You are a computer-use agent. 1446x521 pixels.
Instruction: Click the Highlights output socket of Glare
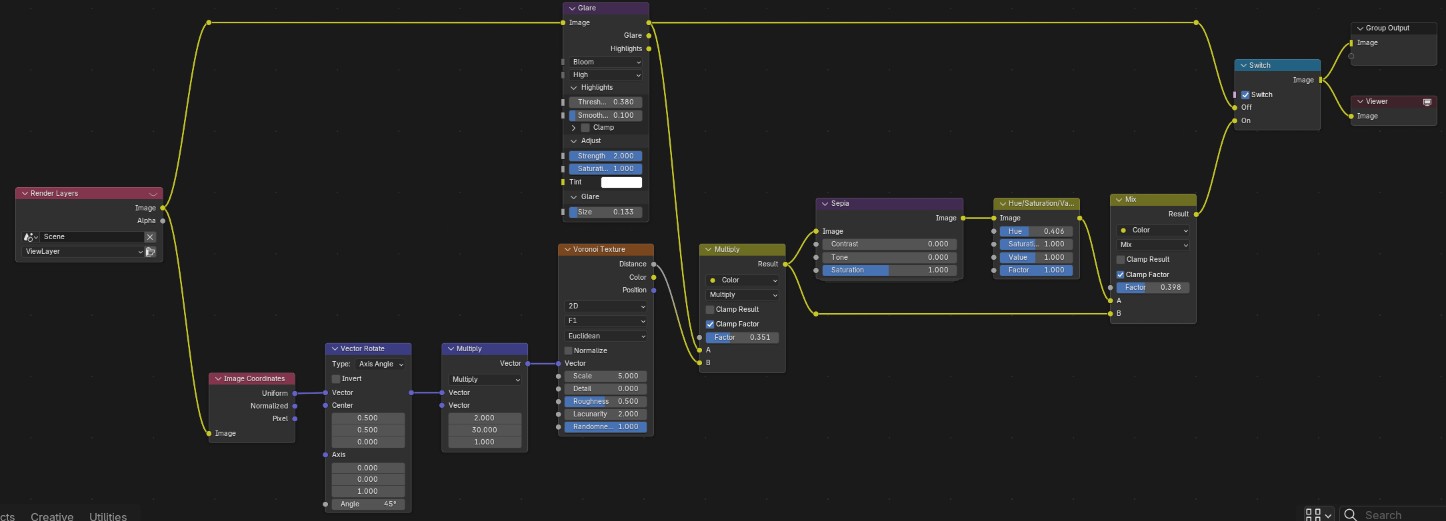click(x=649, y=48)
